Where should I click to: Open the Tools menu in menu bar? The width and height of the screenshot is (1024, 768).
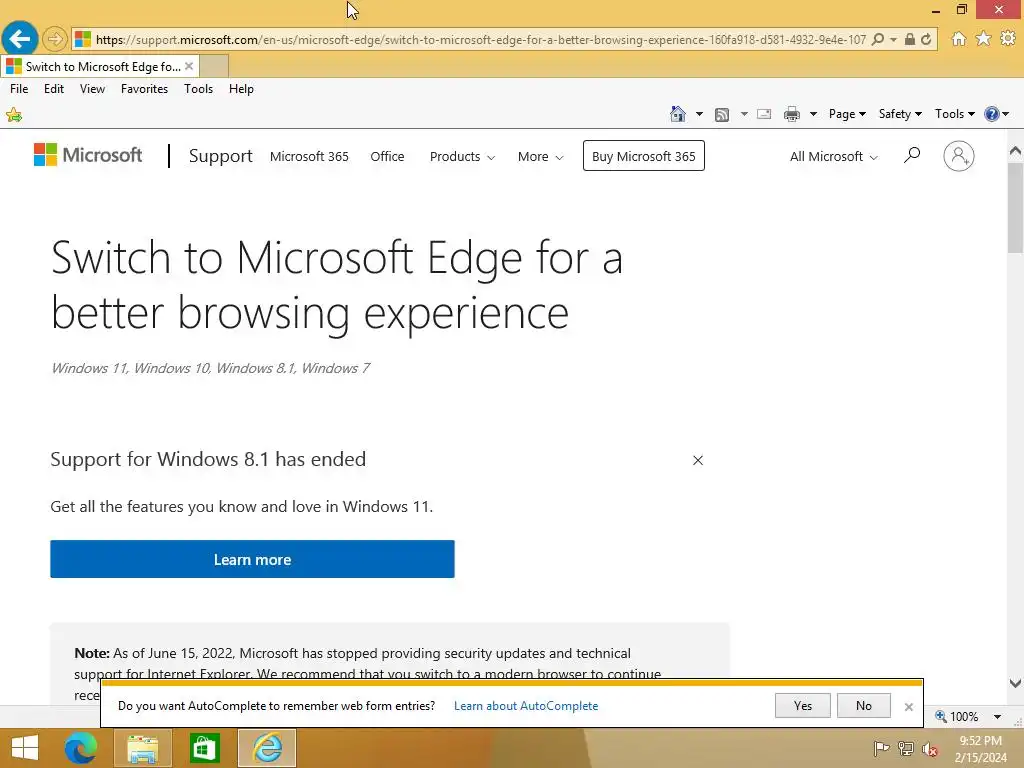point(199,89)
